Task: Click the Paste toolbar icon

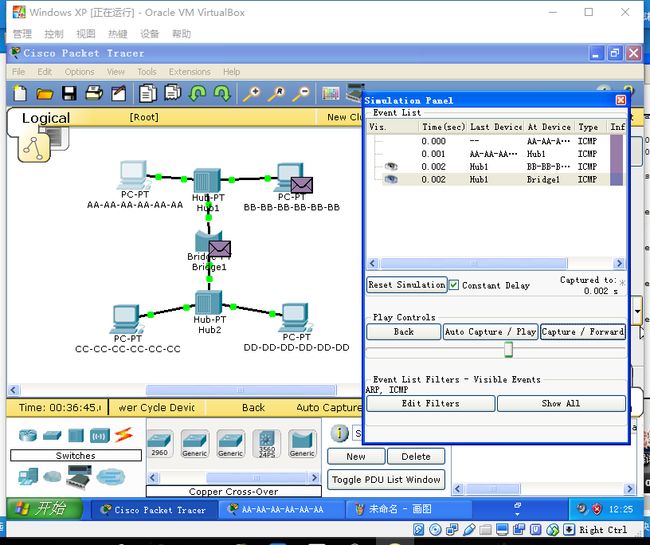Action: tap(172, 93)
